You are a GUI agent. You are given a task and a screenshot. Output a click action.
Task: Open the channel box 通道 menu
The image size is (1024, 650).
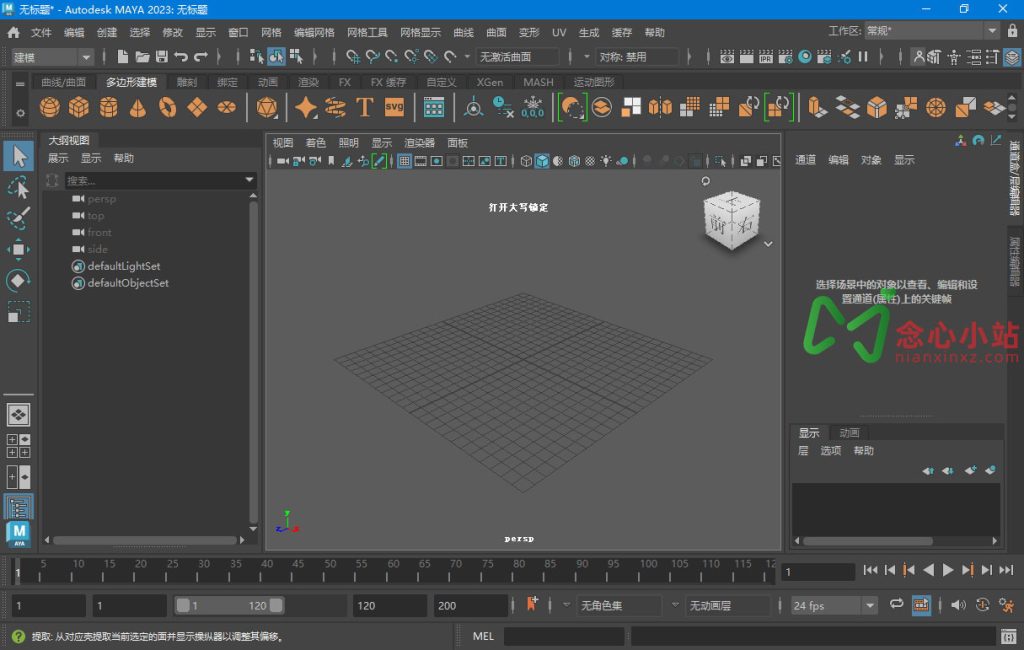coord(805,159)
